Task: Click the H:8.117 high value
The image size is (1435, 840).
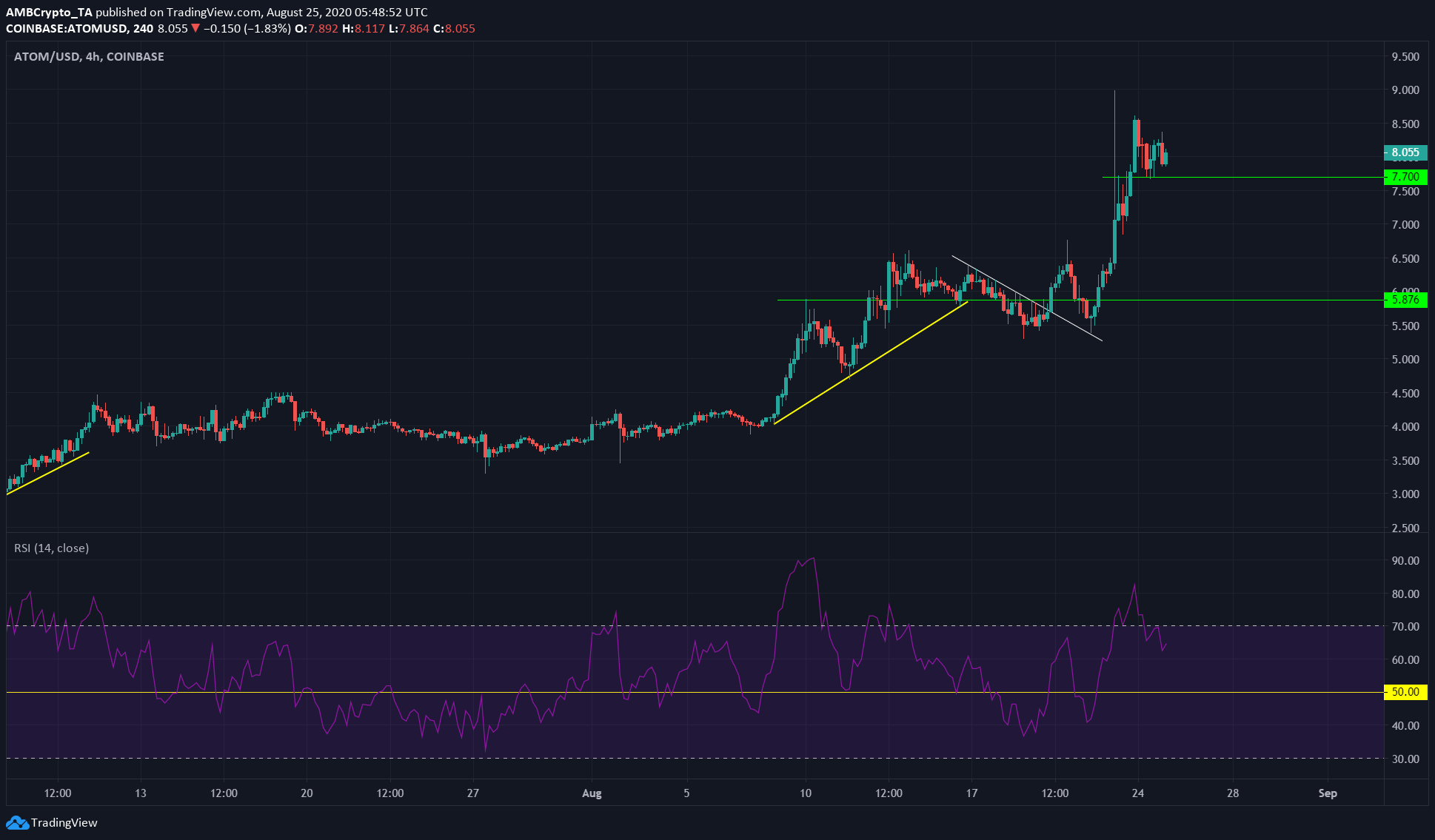Action: 364,28
